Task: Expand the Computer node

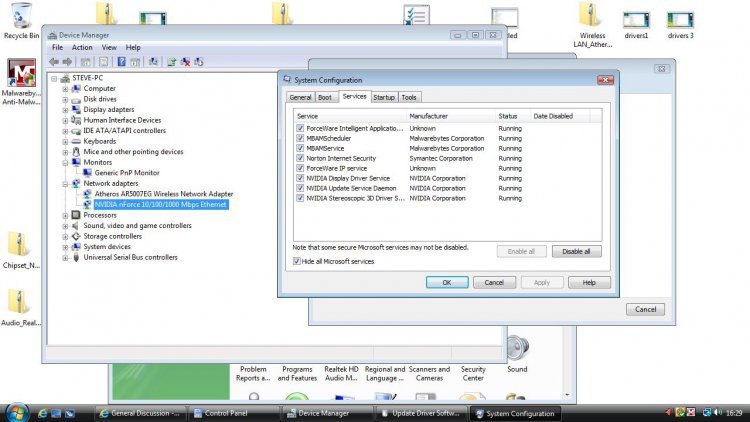Action: [x=65, y=89]
